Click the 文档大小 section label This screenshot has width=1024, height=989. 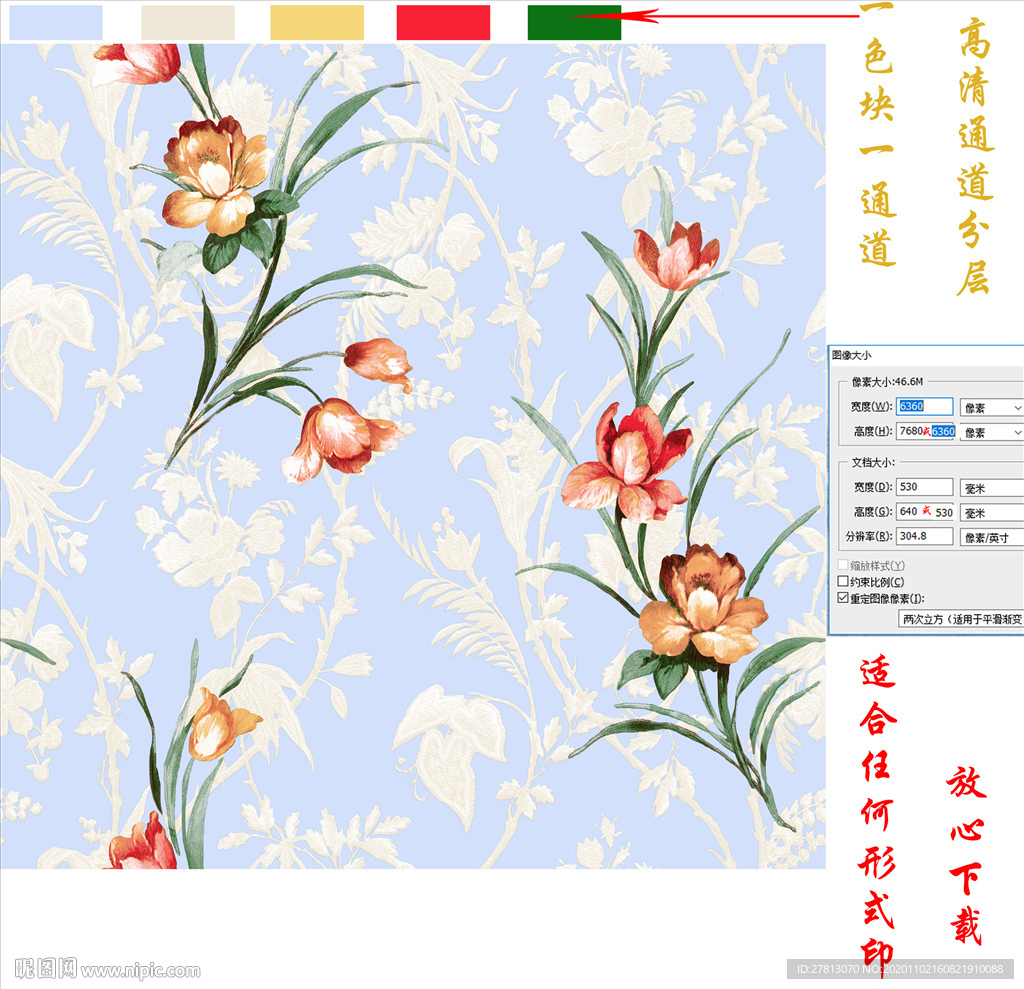[x=873, y=462]
